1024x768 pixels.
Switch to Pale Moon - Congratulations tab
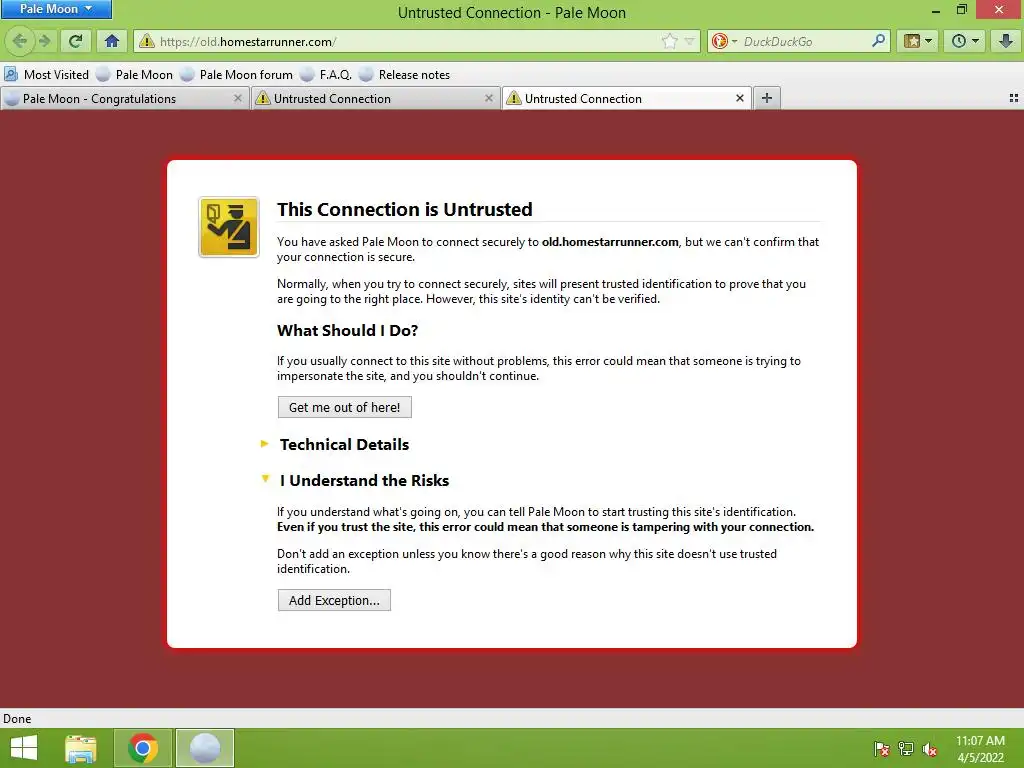point(124,99)
